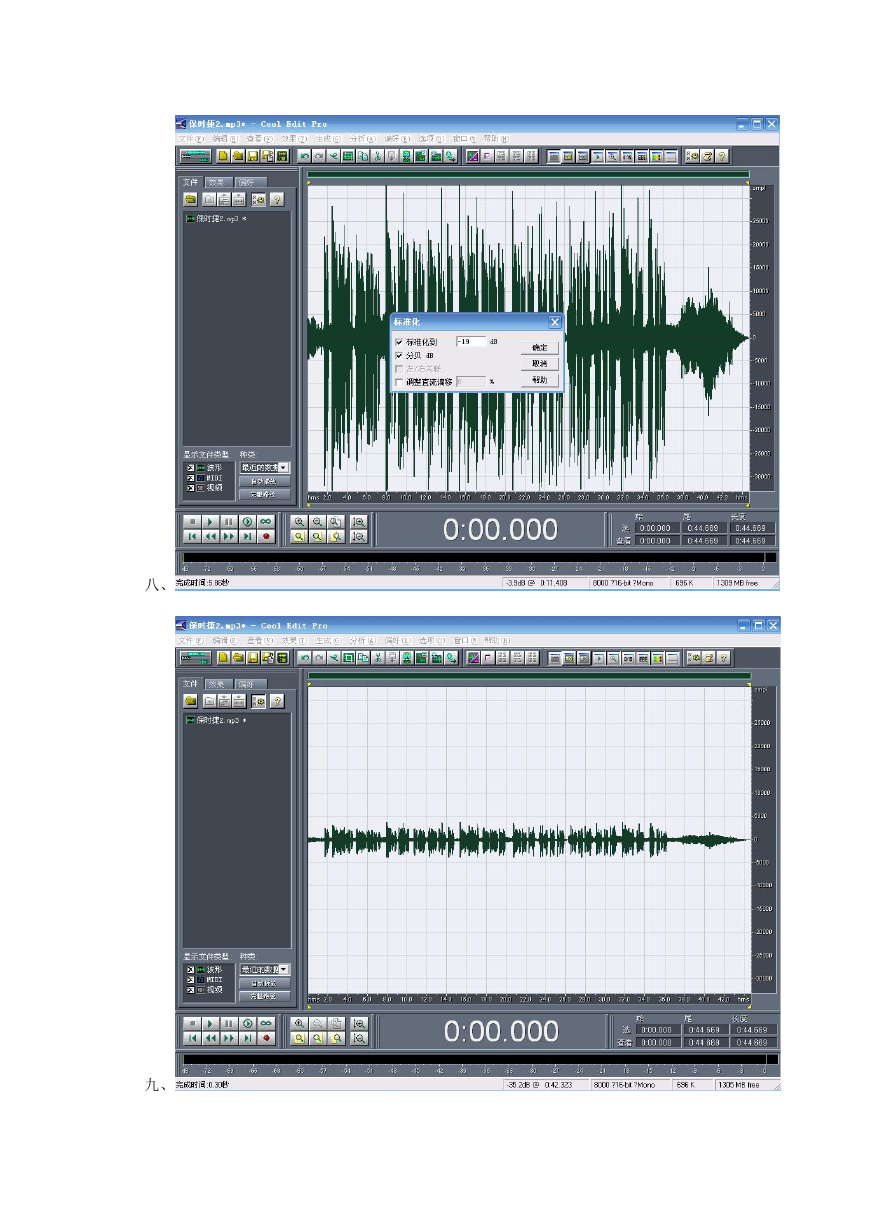Click 取消 in the 标准化 dialog

(540, 364)
